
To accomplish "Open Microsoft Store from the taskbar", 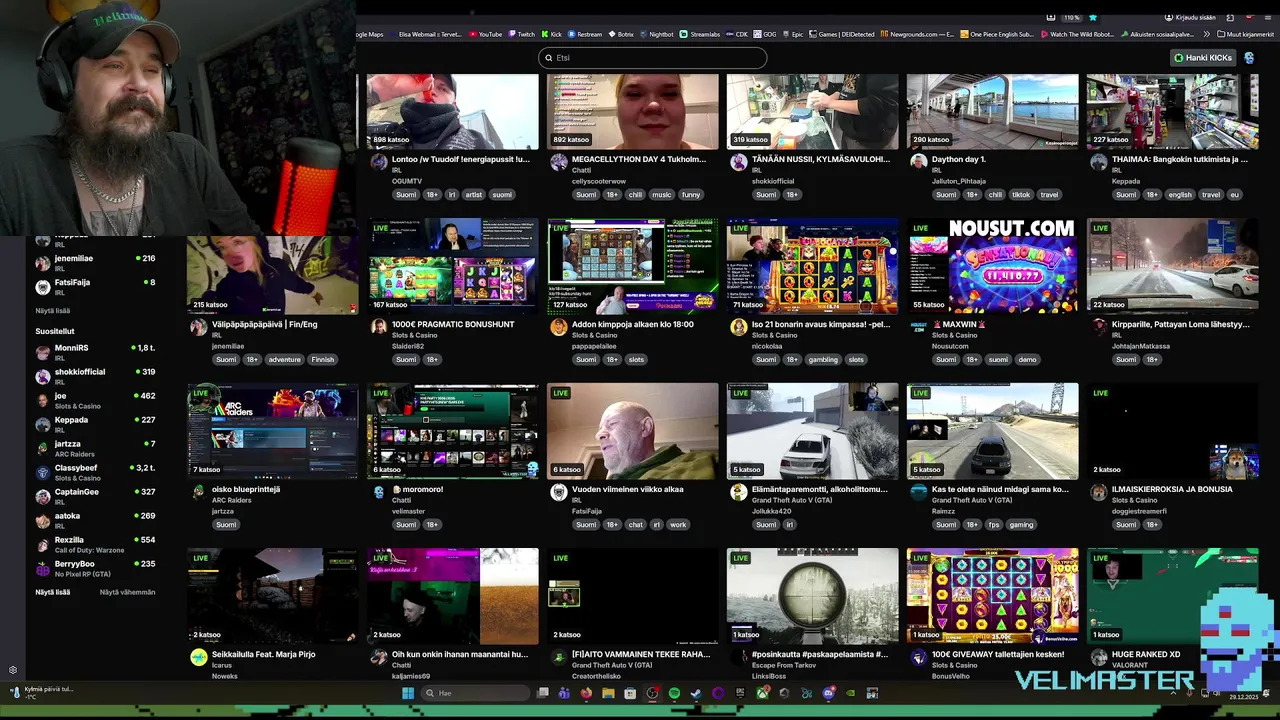I will [630, 693].
